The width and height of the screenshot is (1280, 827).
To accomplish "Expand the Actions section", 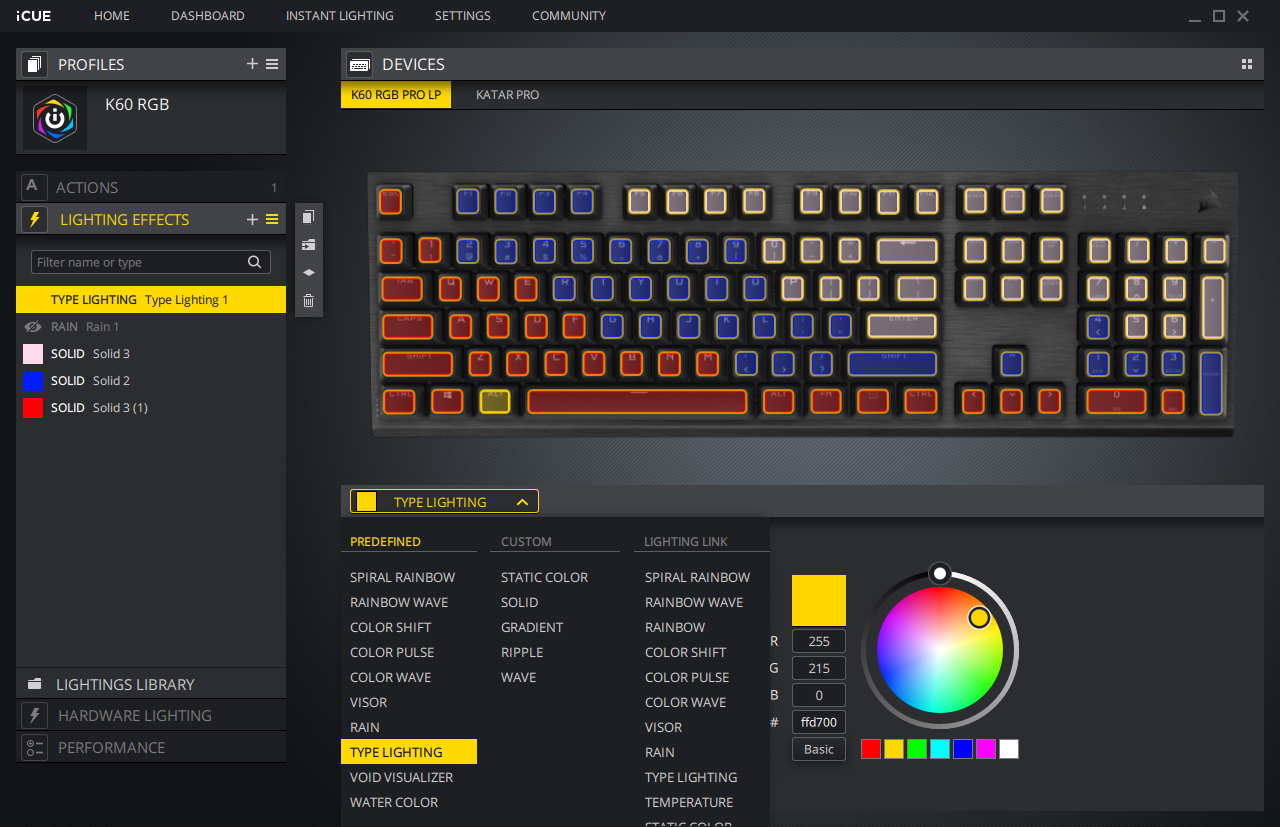I will [151, 187].
